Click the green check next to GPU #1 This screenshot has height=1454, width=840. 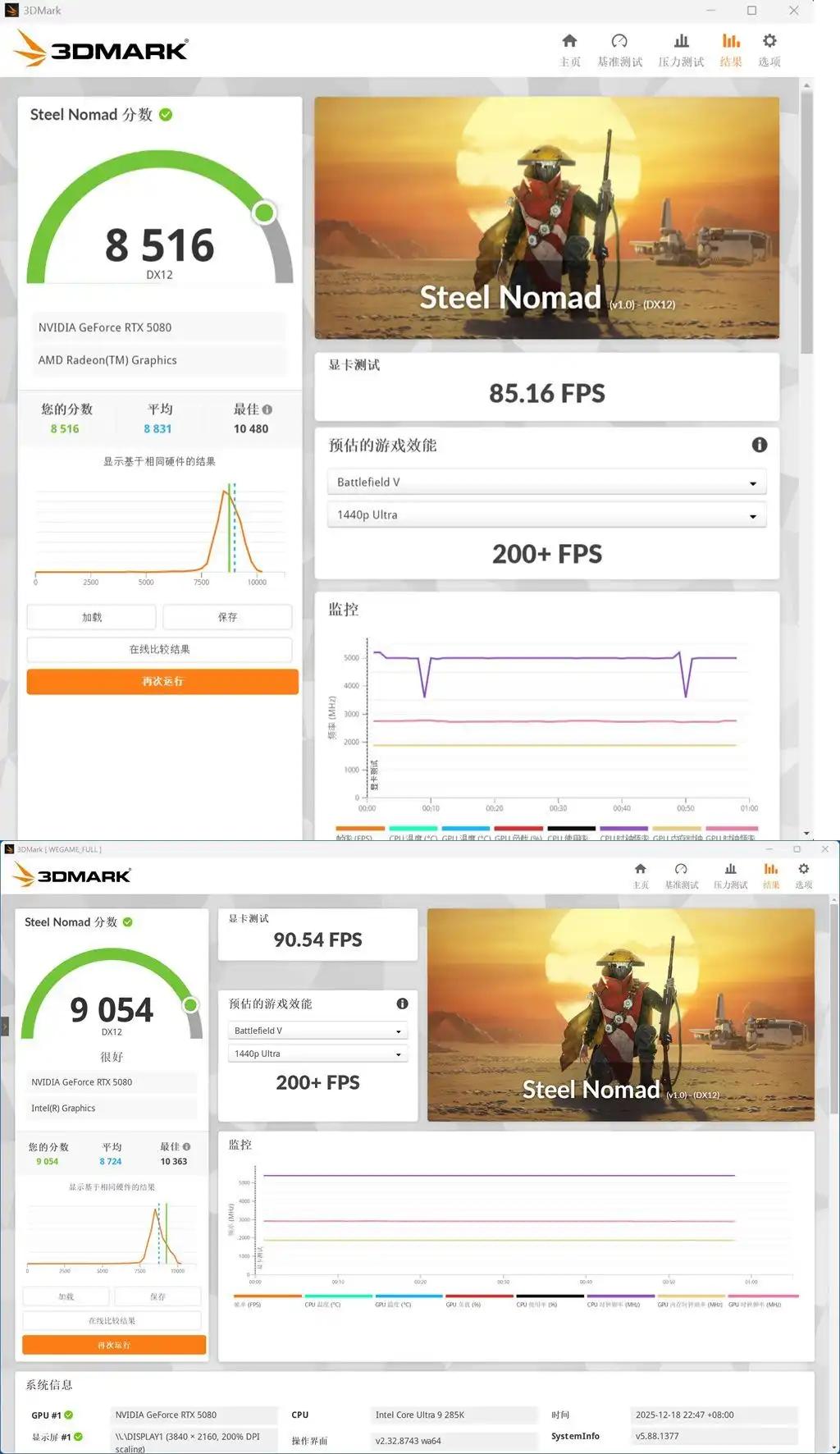coord(69,1415)
